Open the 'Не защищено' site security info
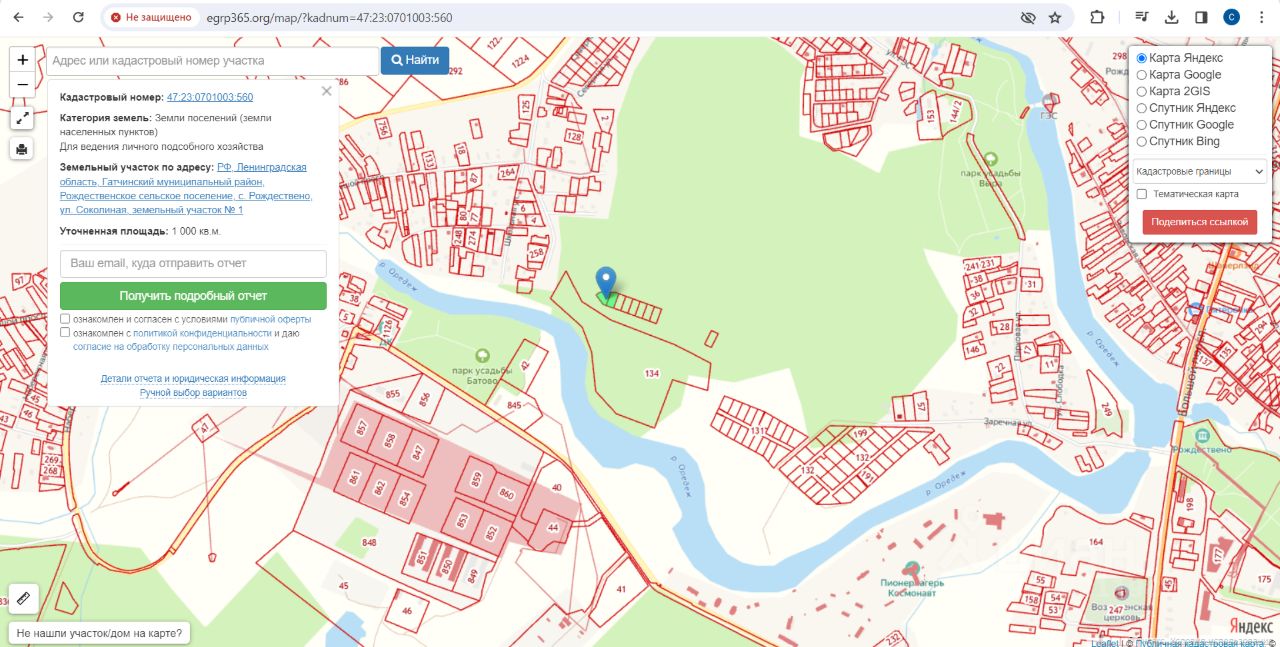This screenshot has width=1280, height=647. [x=151, y=18]
